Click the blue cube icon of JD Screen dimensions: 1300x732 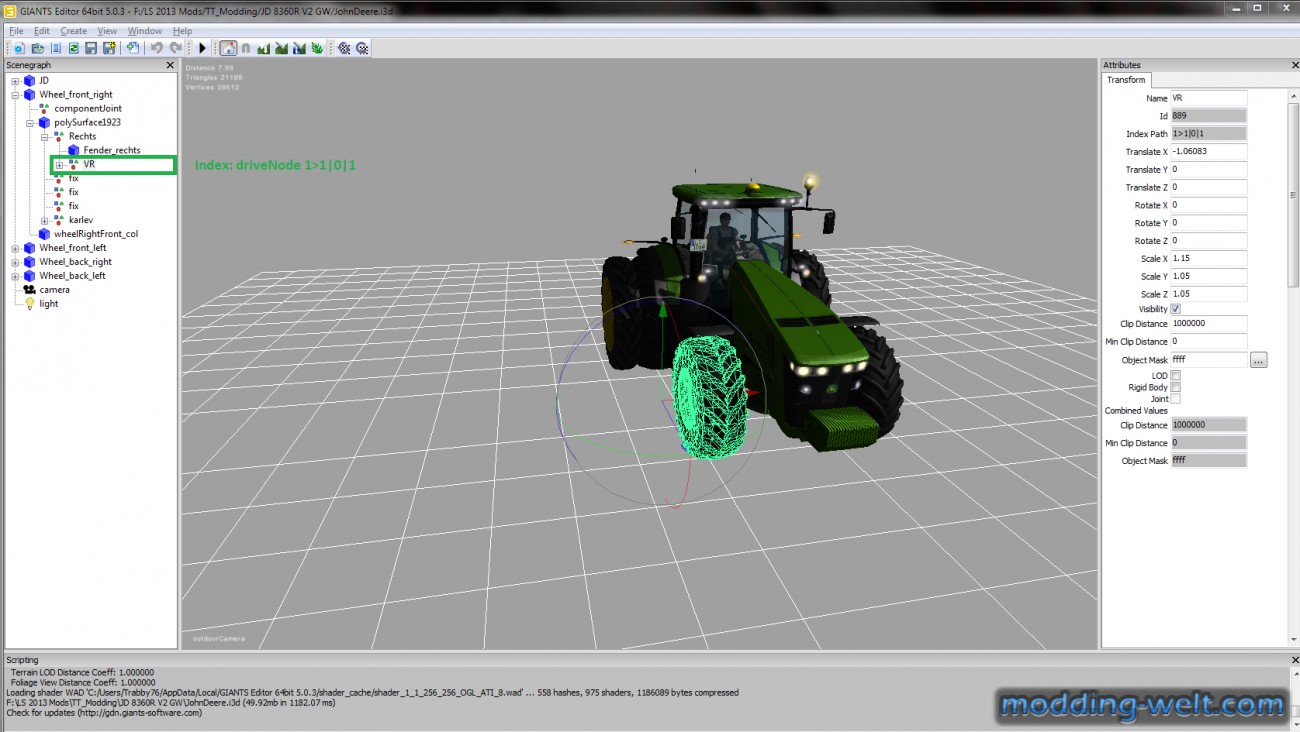click(x=30, y=81)
